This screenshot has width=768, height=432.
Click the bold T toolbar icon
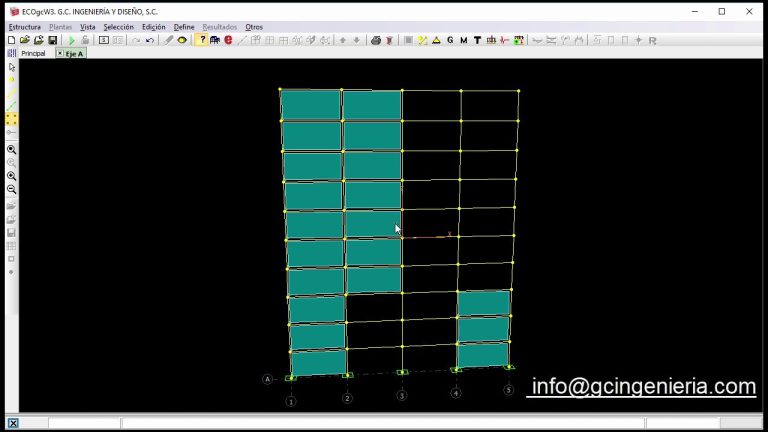[x=477, y=40]
